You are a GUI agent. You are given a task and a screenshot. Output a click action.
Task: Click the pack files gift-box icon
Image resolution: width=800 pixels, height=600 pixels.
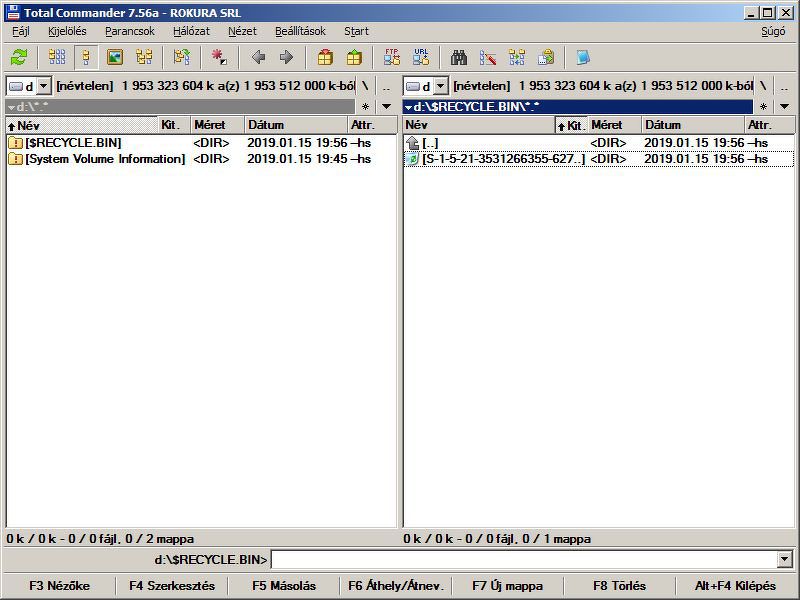click(x=325, y=57)
